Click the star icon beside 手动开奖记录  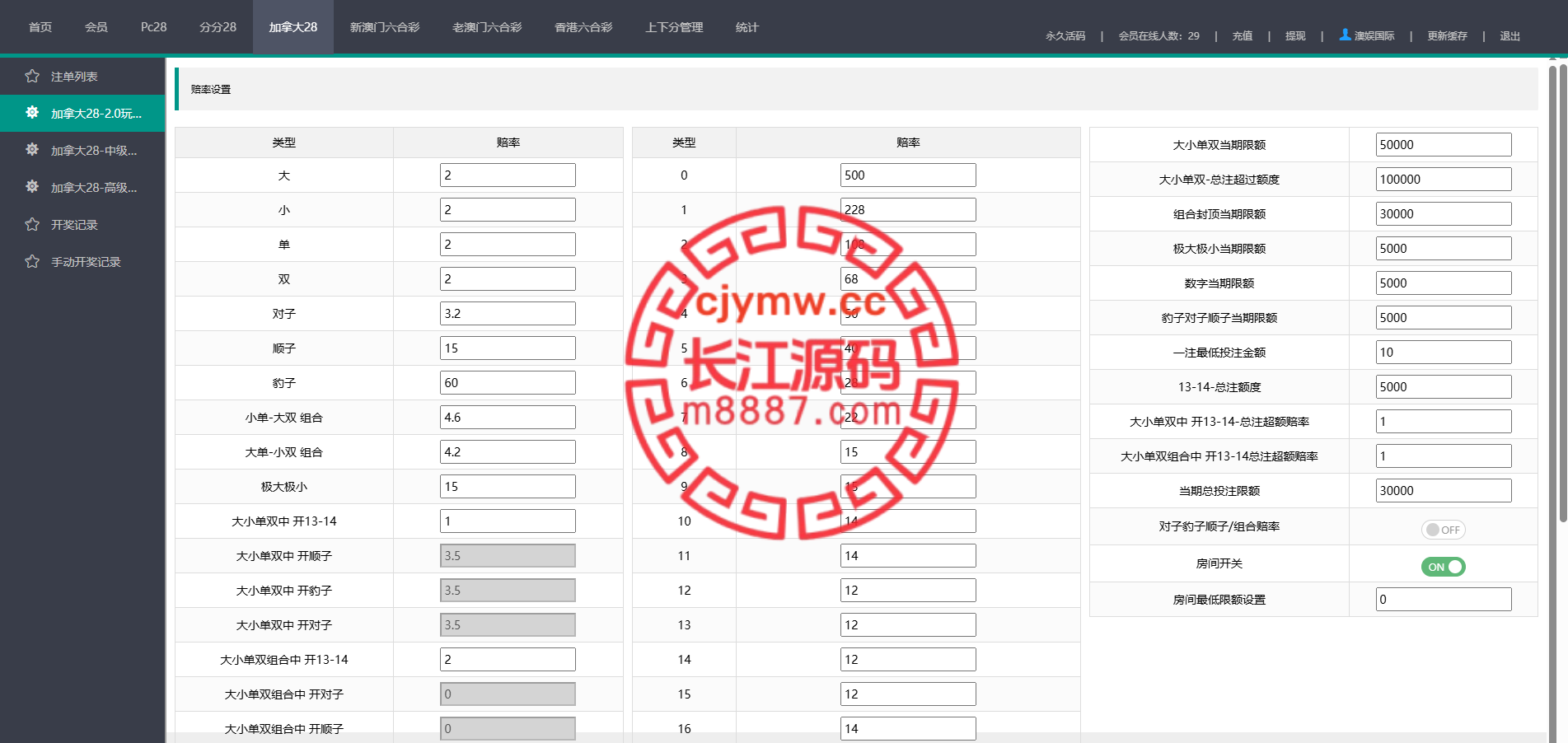(x=32, y=261)
